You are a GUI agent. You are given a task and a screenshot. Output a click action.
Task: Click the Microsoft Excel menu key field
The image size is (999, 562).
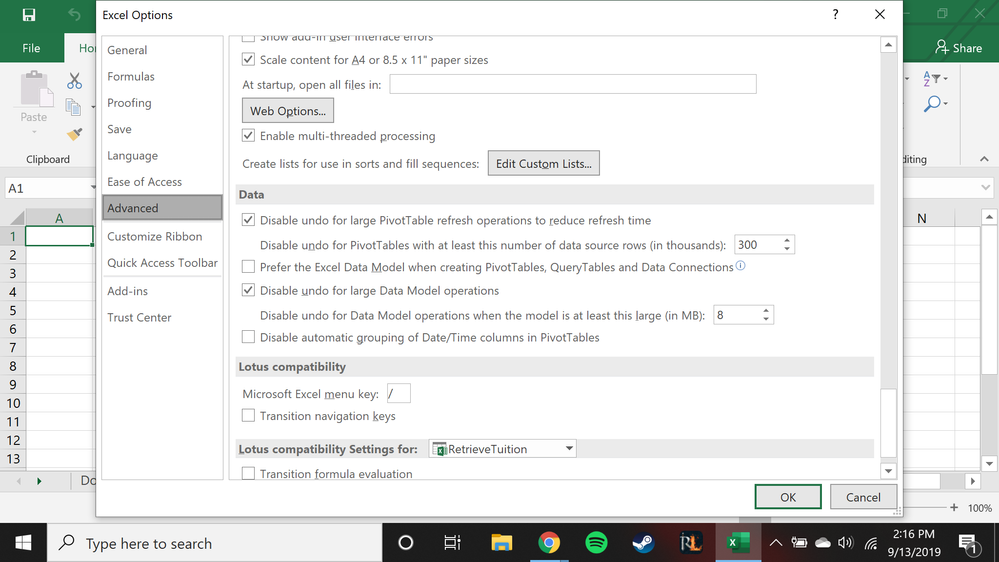tap(399, 394)
